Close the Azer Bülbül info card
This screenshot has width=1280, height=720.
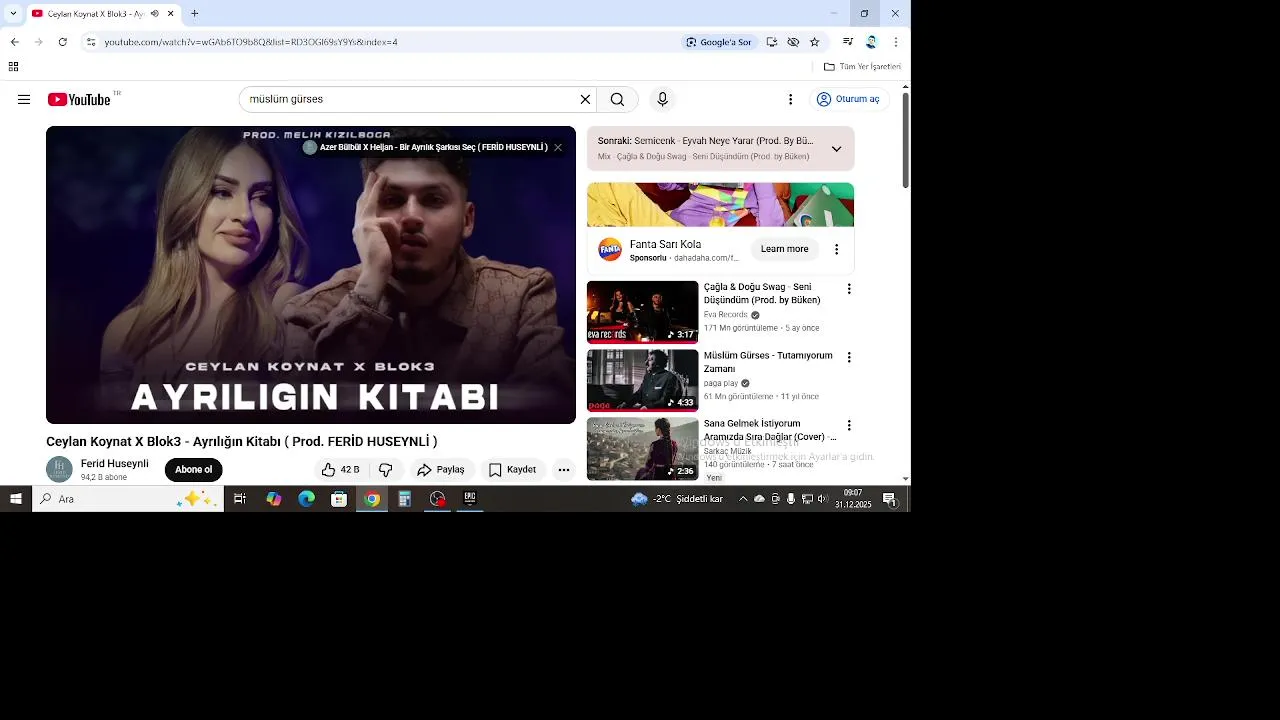click(558, 147)
